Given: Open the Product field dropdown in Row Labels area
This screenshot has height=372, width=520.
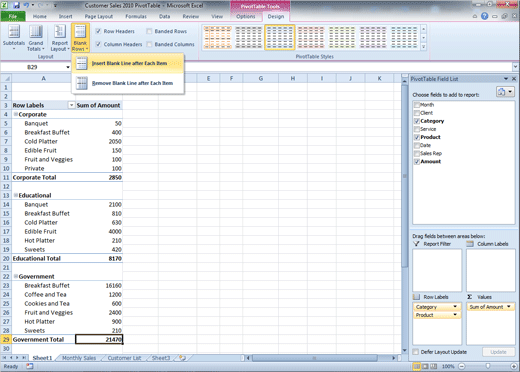Looking at the screenshot, I should pyautogui.click(x=455, y=315).
